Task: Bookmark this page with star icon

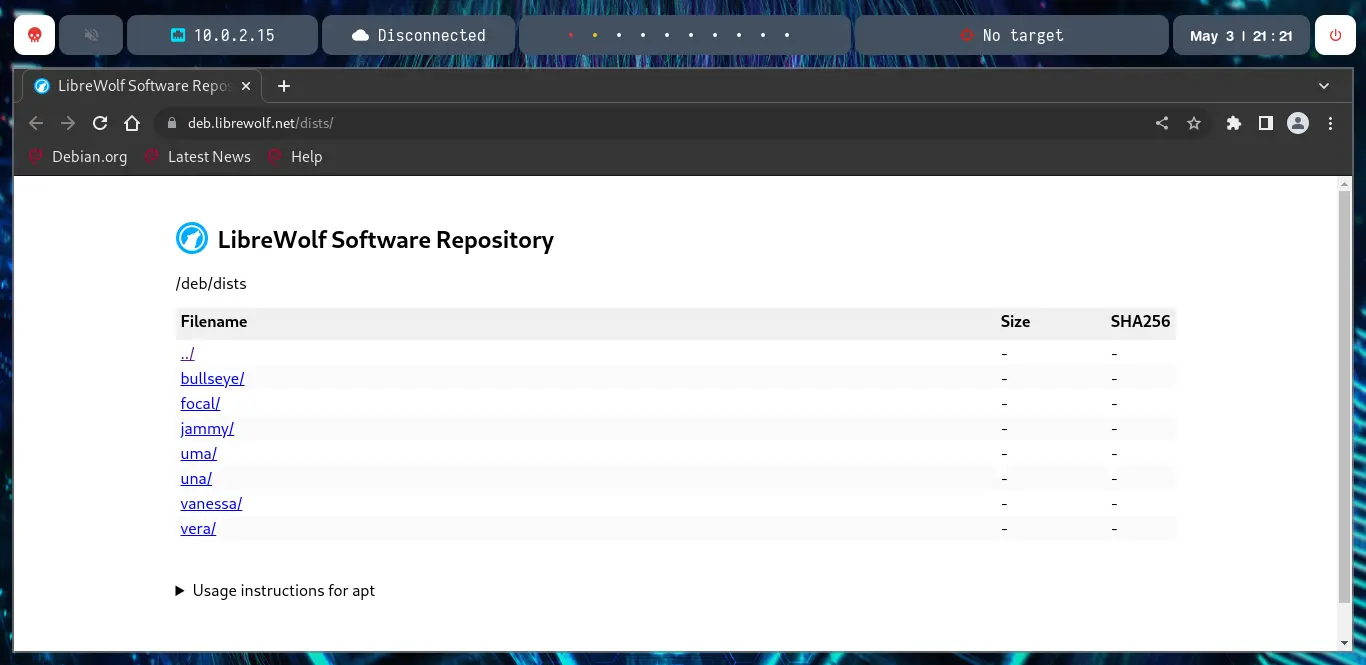Action: coord(1194,123)
